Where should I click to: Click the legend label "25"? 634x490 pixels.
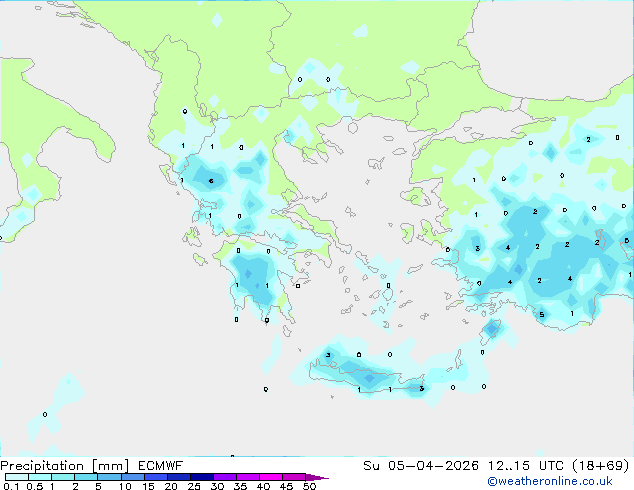[194, 486]
